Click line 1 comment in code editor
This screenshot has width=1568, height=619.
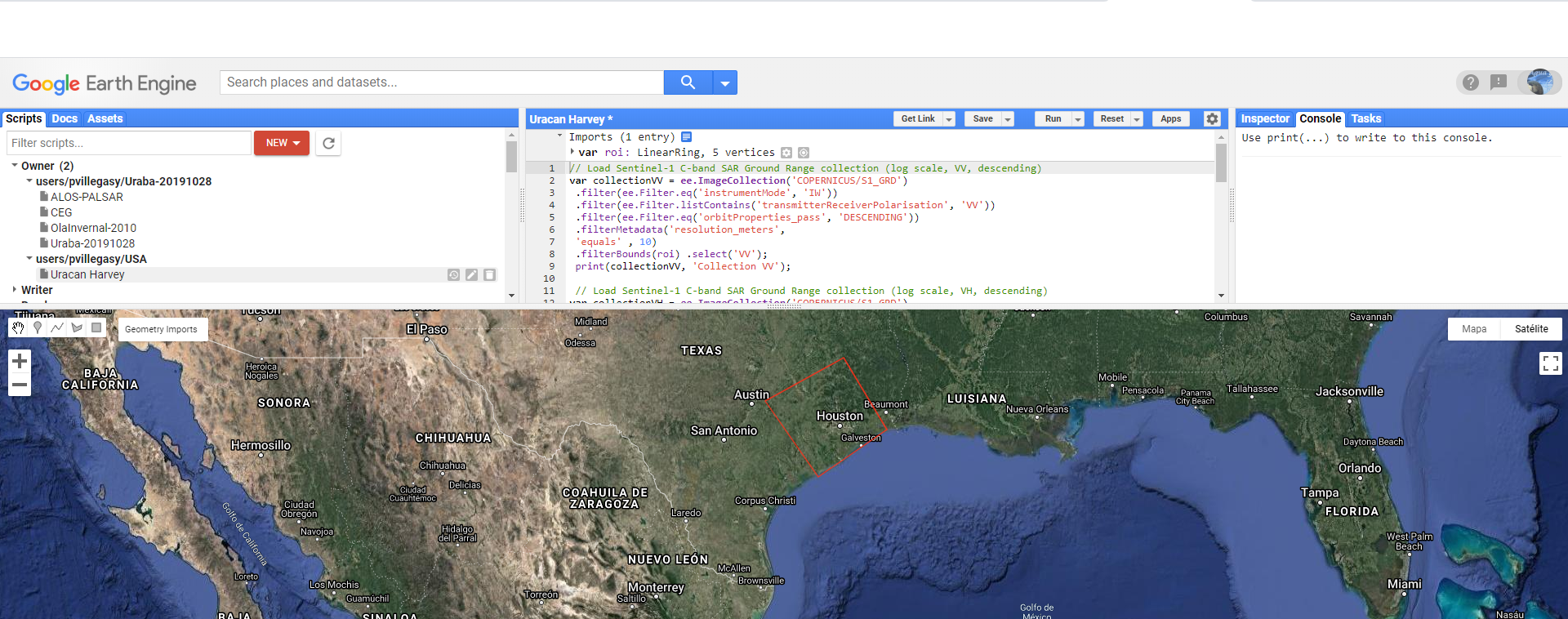805,168
